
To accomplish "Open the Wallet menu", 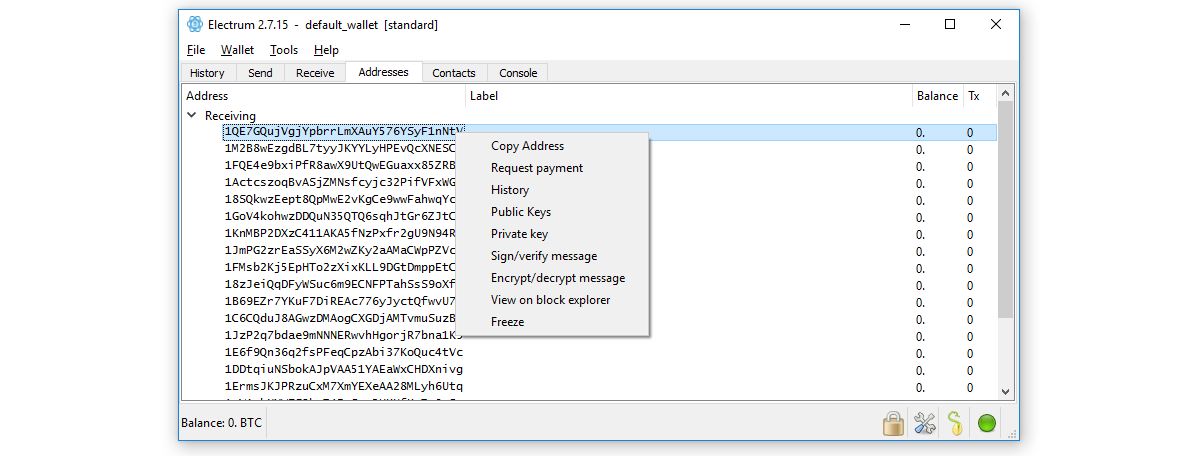I will click(238, 50).
